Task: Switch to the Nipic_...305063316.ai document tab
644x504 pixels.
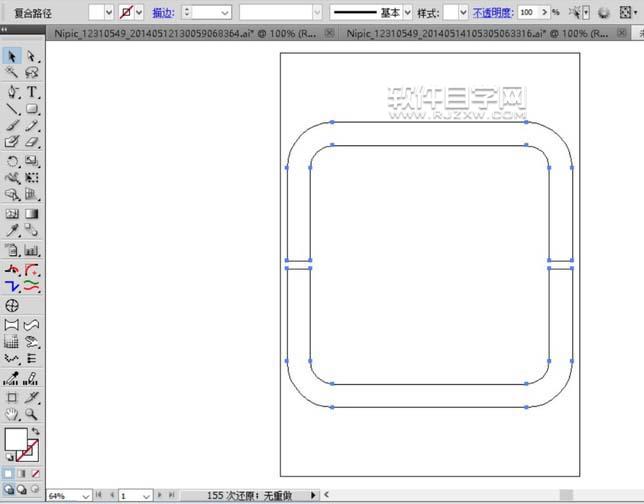Action: coord(477,34)
